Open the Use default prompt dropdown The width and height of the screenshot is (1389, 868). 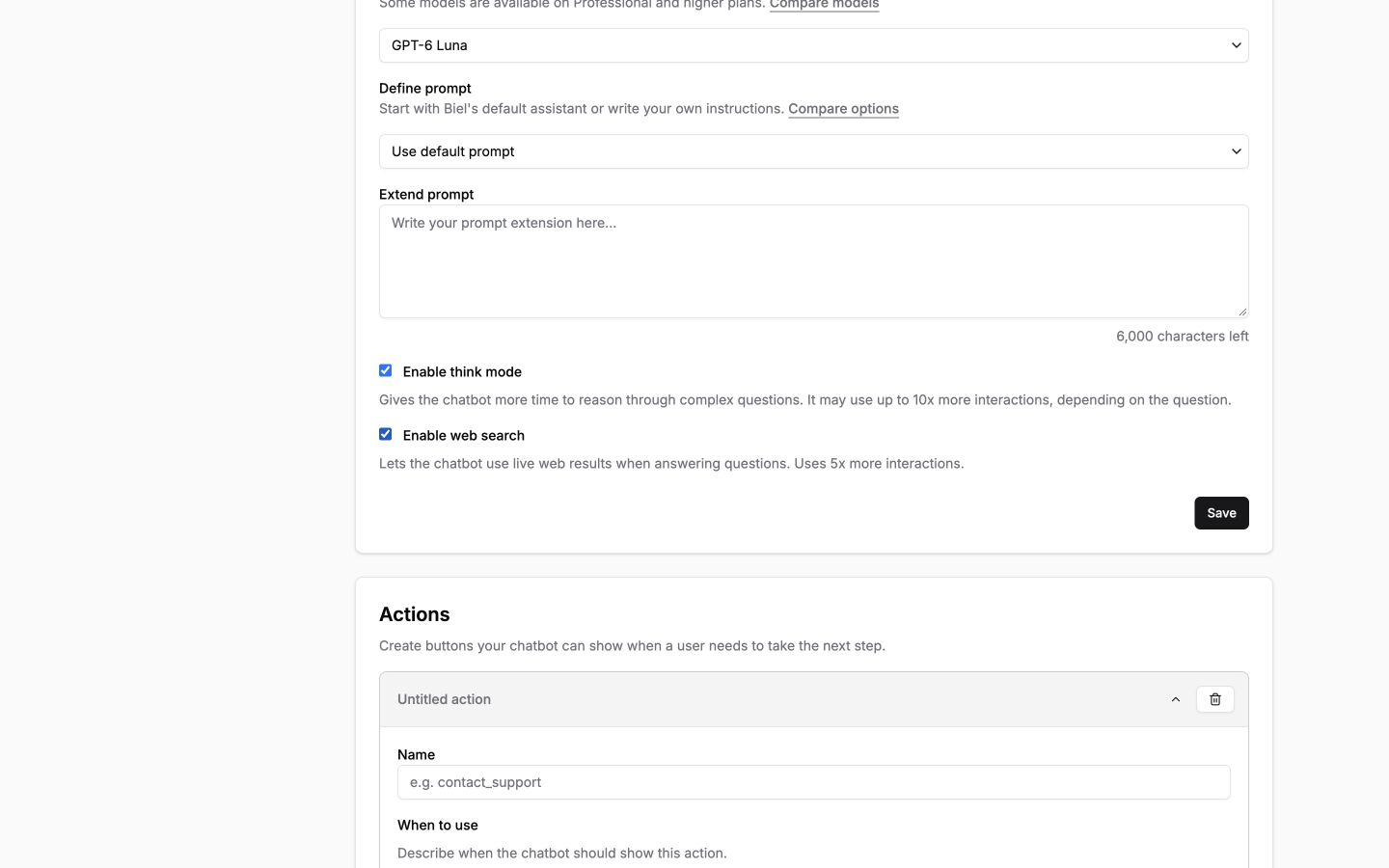point(813,151)
